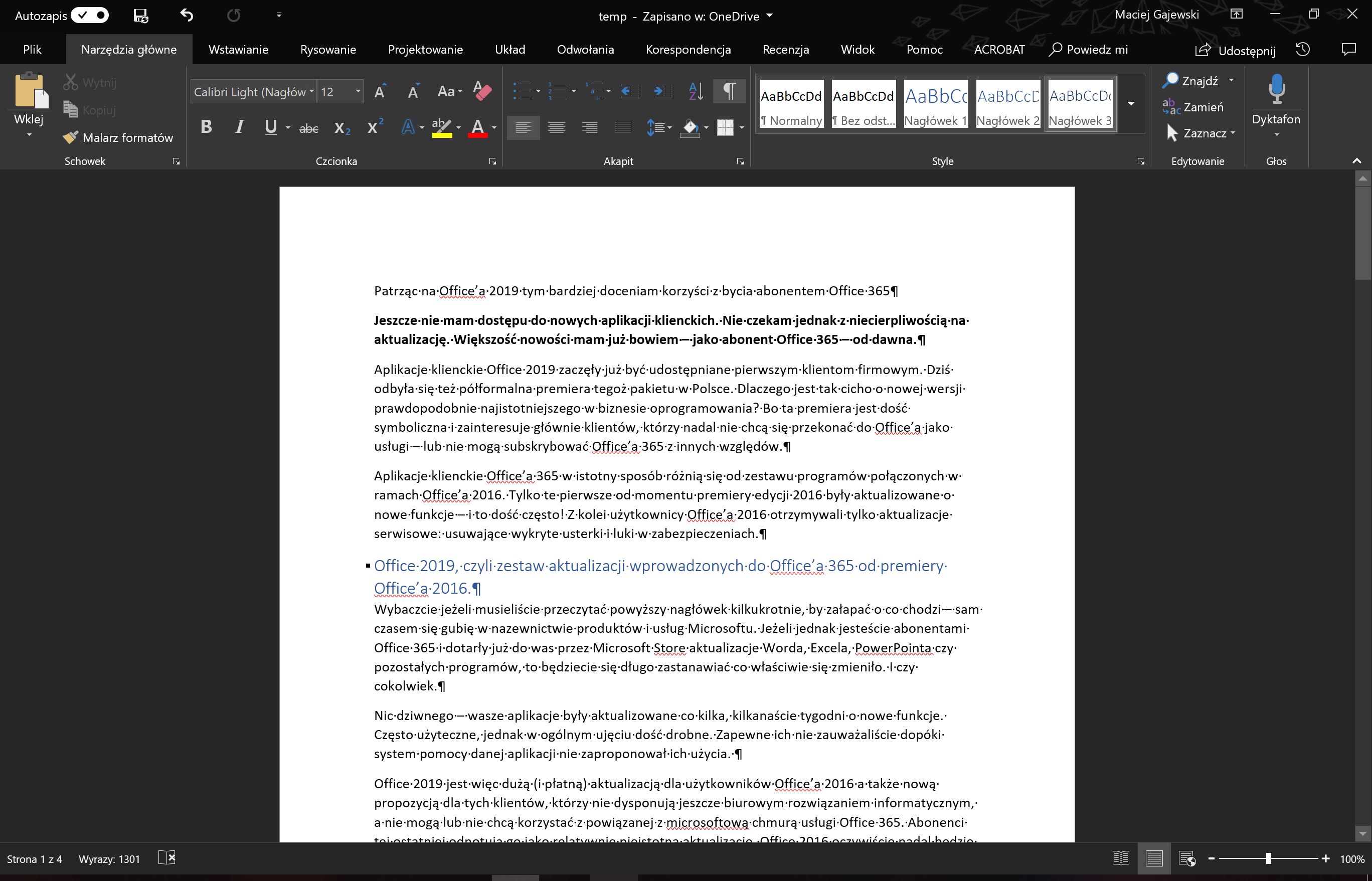The height and width of the screenshot is (881, 1372).
Task: Toggle superscript formatting
Action: point(375,127)
